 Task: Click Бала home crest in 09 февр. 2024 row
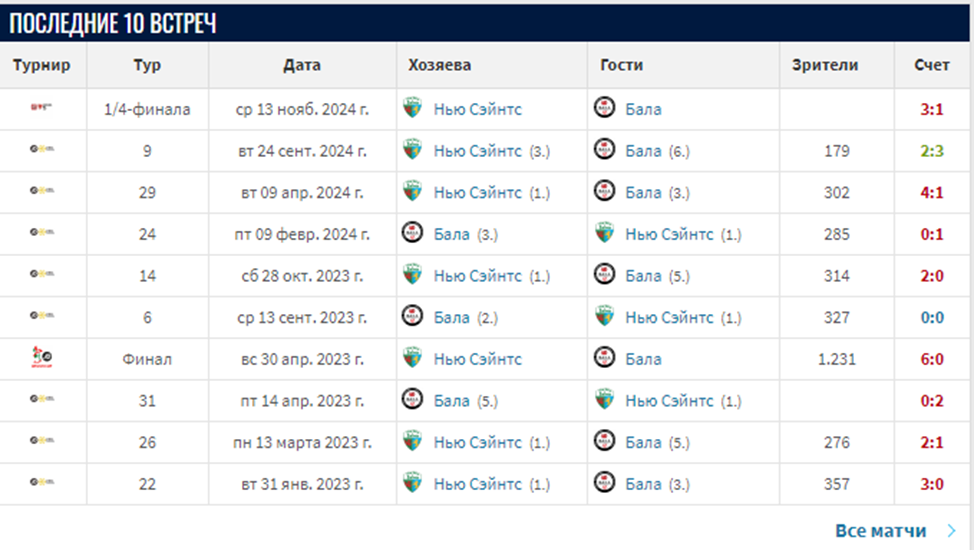(412, 234)
